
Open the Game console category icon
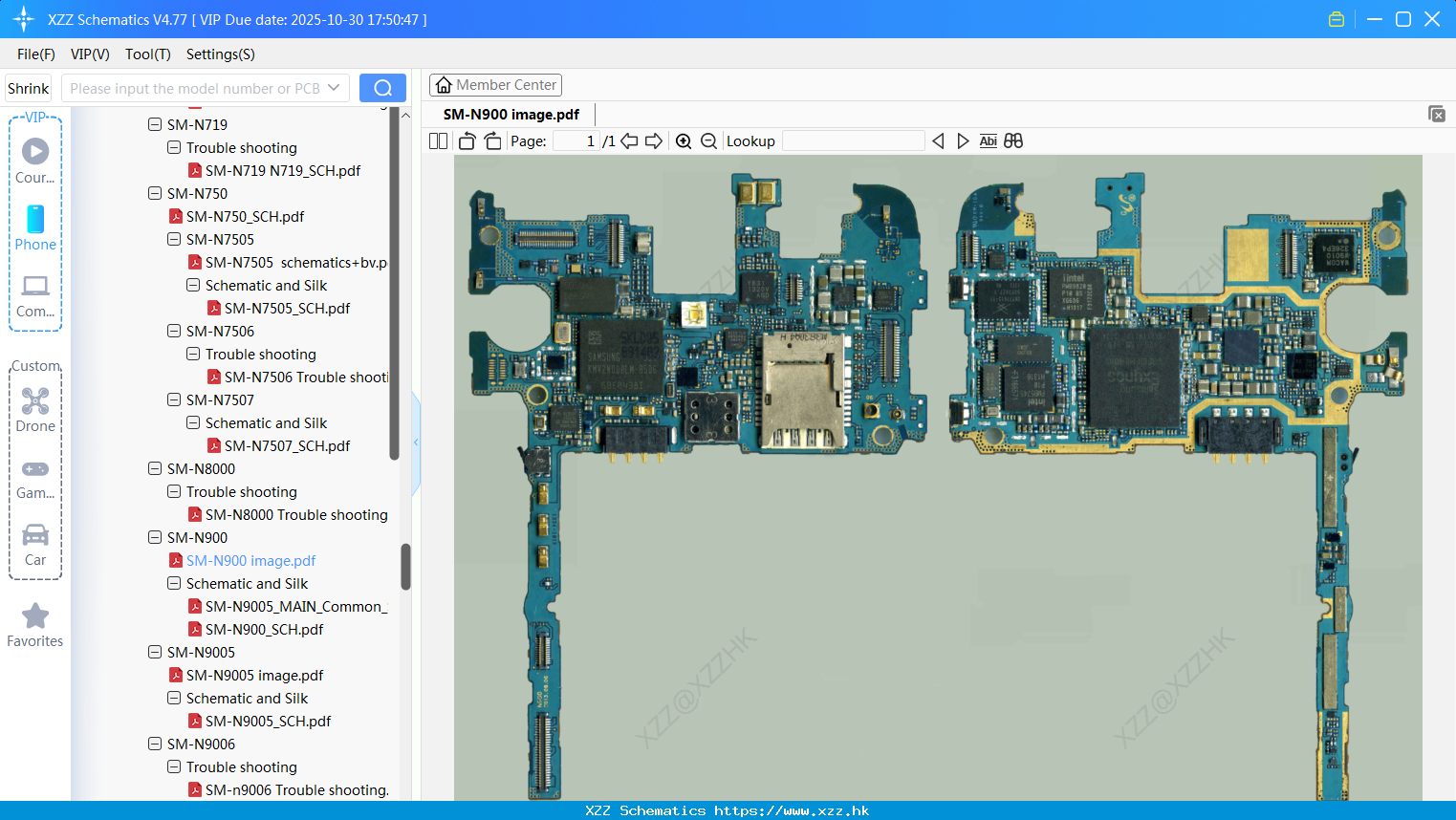pyautogui.click(x=35, y=469)
